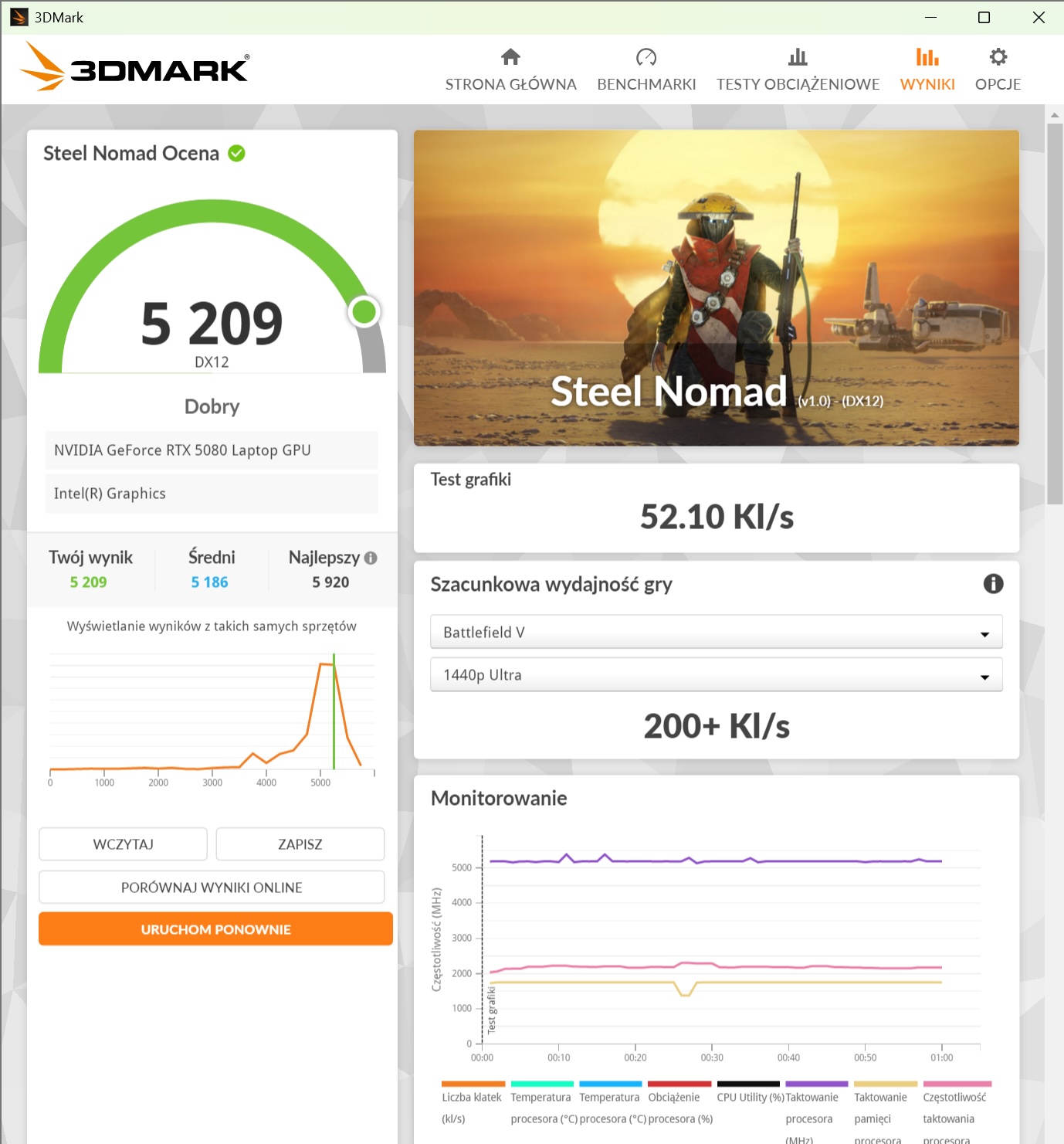Toggle the purple Taktowanie procesora legend swatch
1064x1144 pixels.
817,1084
